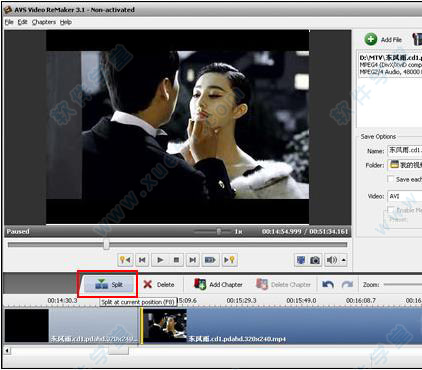Play the video
This screenshot has width=422, height=370.
tap(160, 260)
